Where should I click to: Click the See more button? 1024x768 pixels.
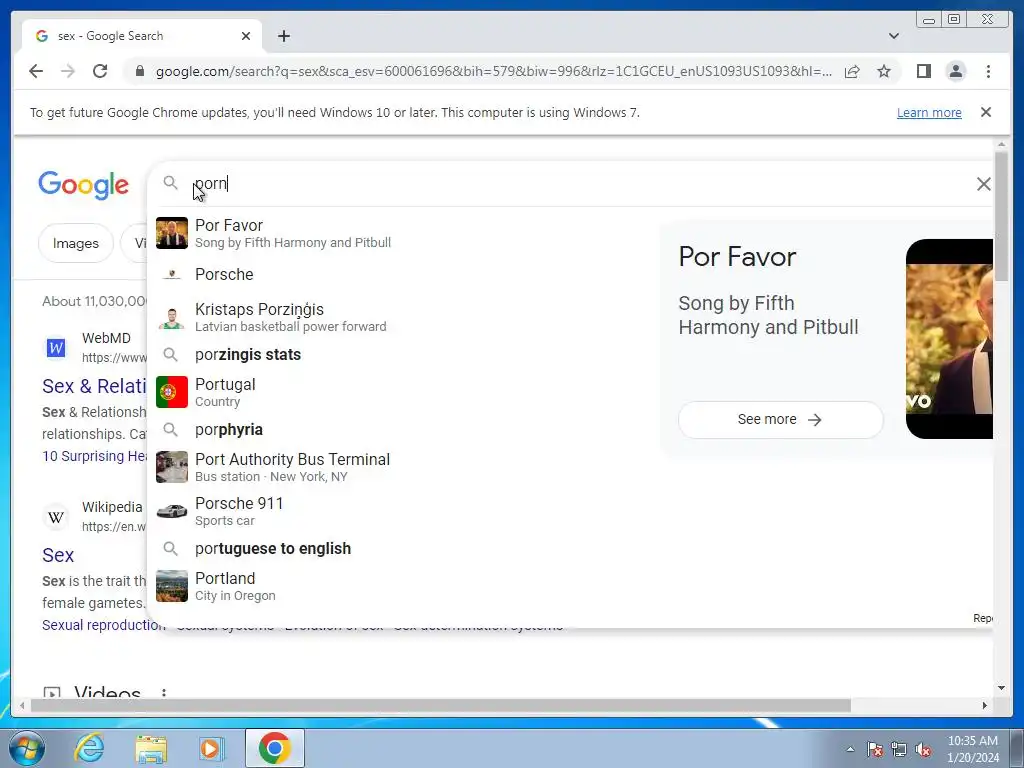780,419
